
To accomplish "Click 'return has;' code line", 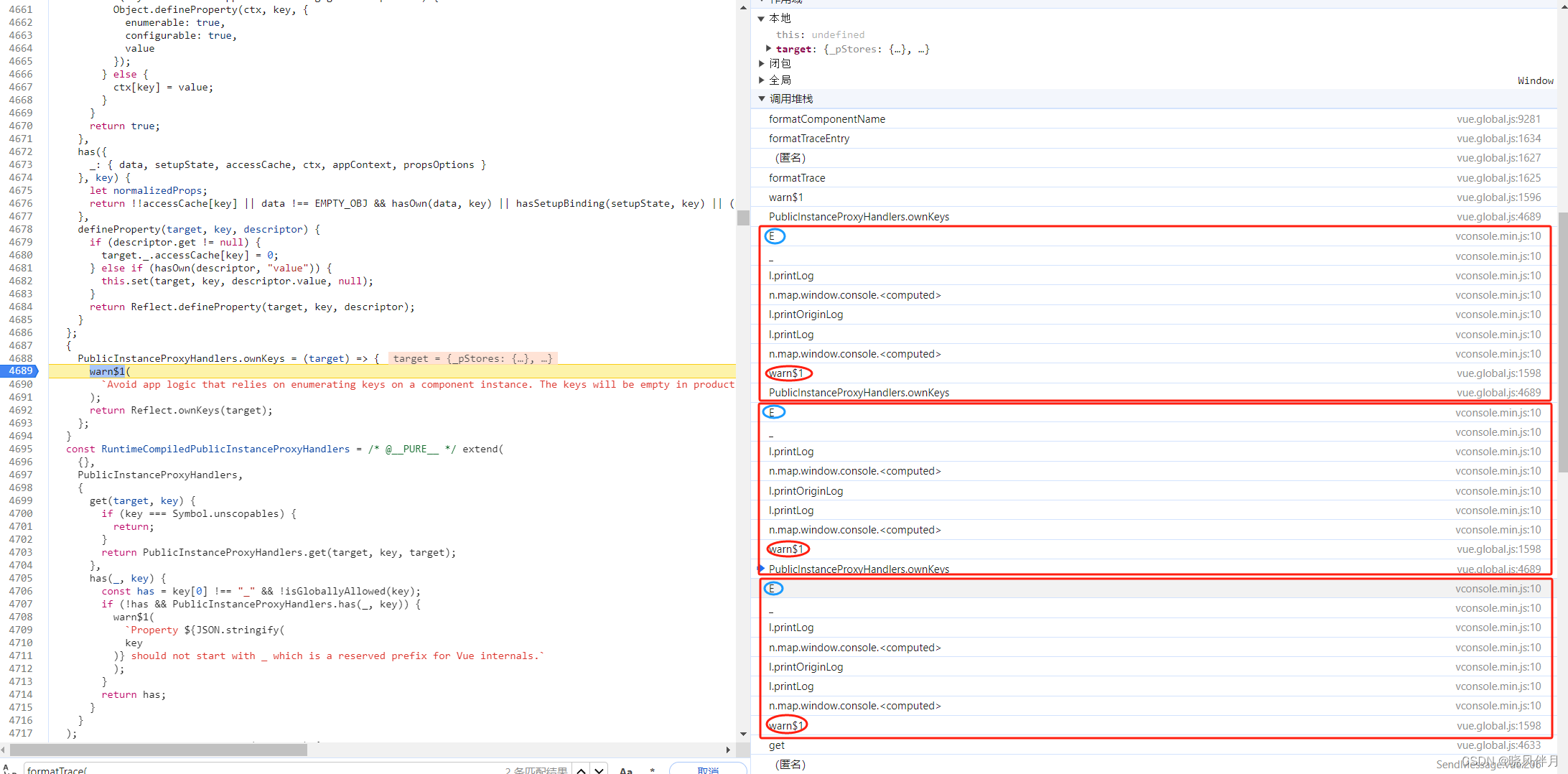I will pyautogui.click(x=134, y=694).
